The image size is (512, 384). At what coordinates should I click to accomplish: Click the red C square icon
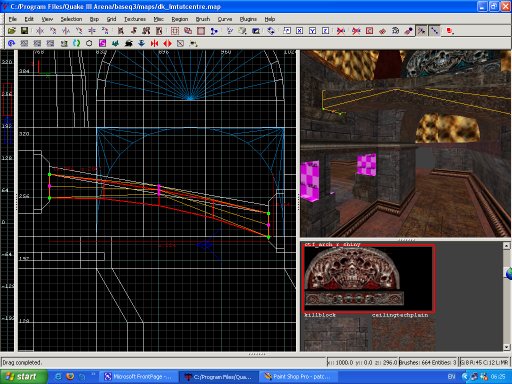click(x=369, y=31)
